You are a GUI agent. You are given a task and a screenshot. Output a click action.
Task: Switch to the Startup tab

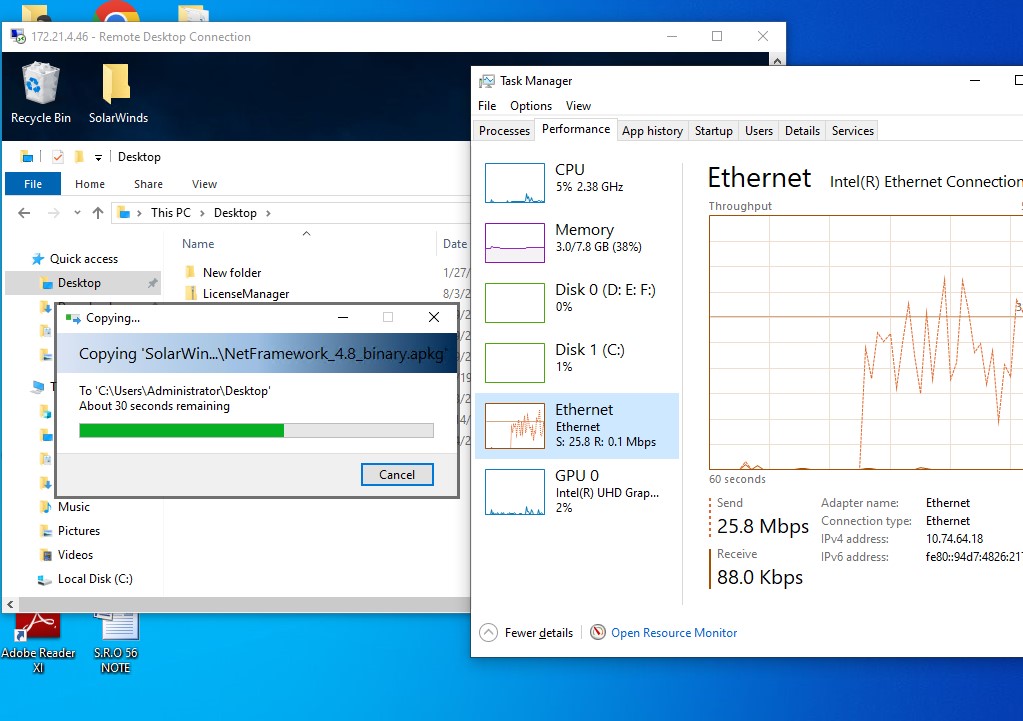[713, 130]
